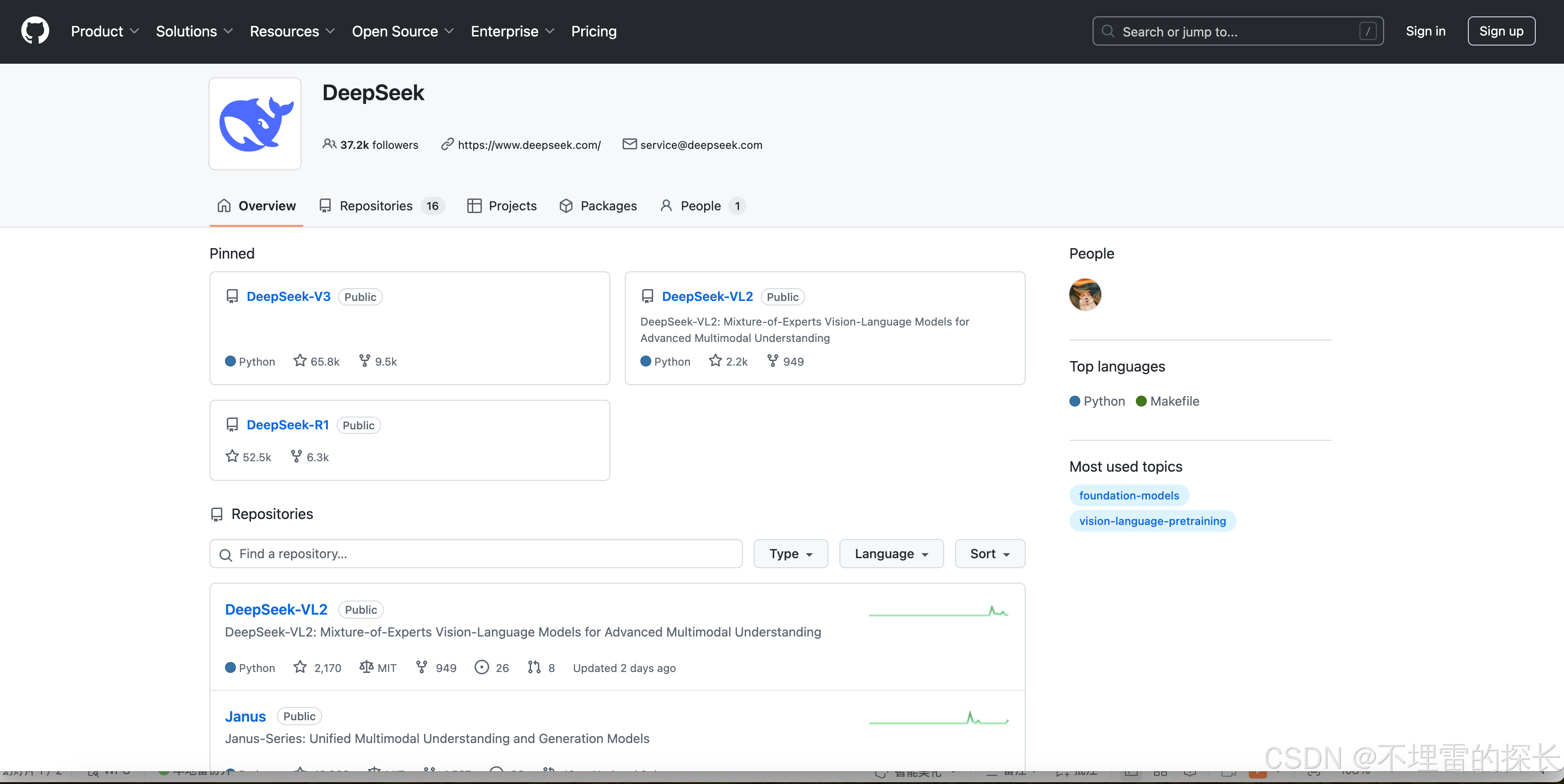The width and height of the screenshot is (1564, 784).
Task: Expand the Product navigation menu
Action: [x=104, y=31]
